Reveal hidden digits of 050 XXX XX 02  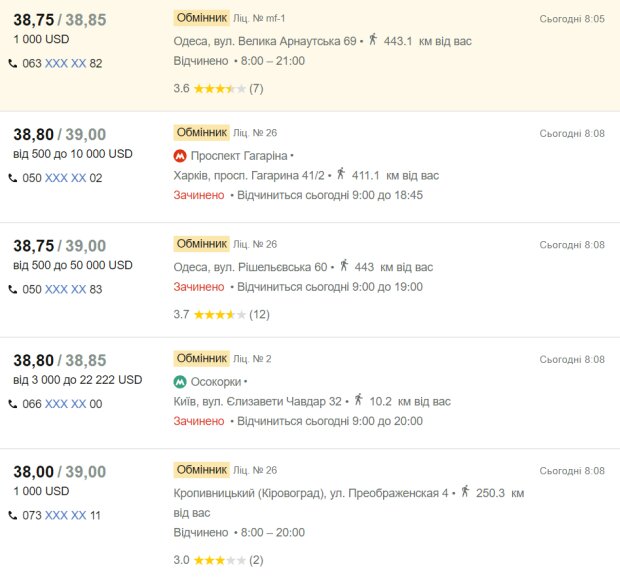pyautogui.click(x=65, y=178)
